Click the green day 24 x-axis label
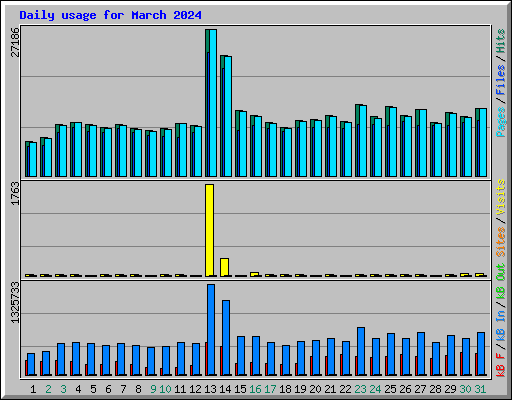512x400 pixels. pyautogui.click(x=375, y=389)
